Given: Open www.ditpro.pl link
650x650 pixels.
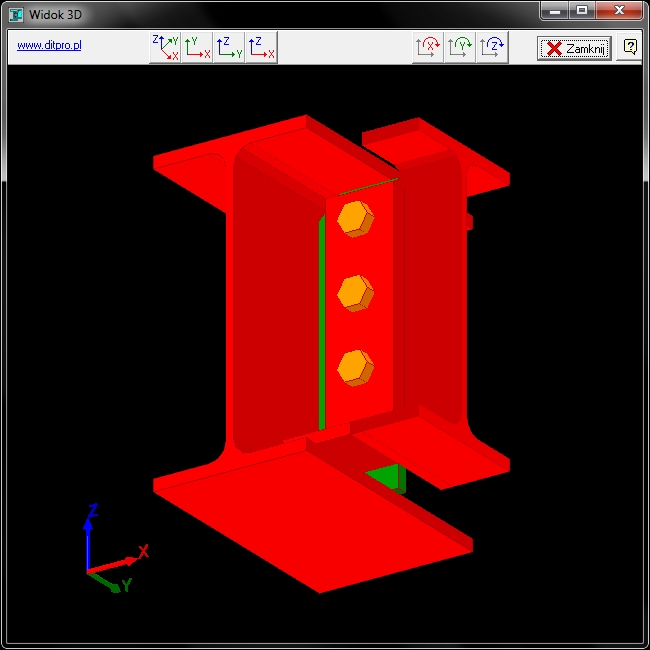Looking at the screenshot, I should (49, 45).
